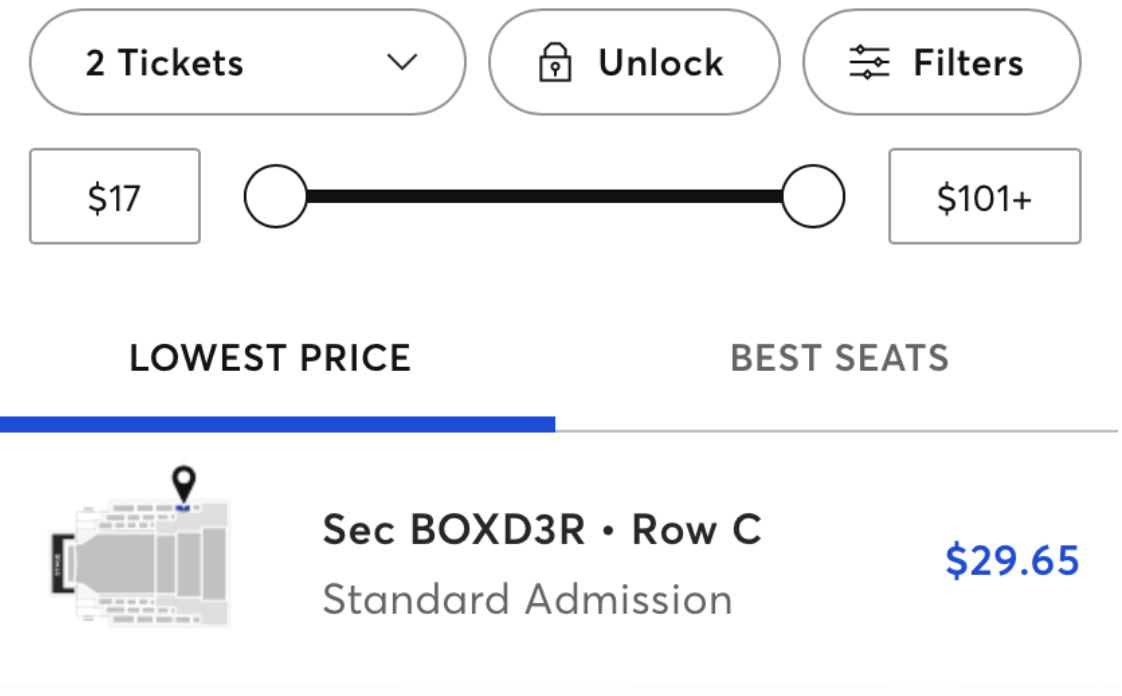This screenshot has height=696, width=1122.
Task: Click the $17 minimum price field
Action: (115, 197)
